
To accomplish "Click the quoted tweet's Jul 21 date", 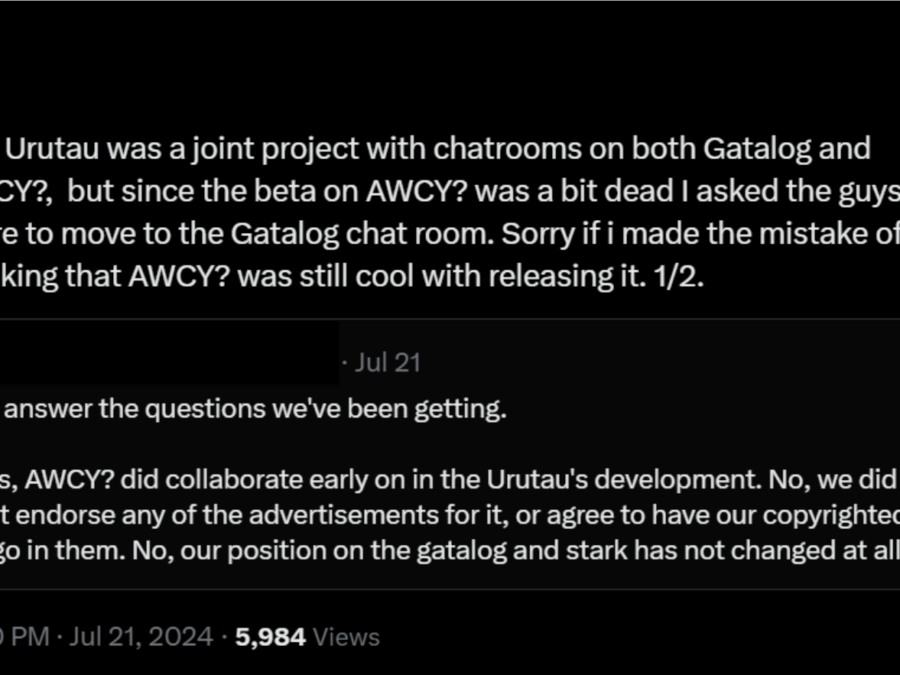I will pyautogui.click(x=387, y=363).
